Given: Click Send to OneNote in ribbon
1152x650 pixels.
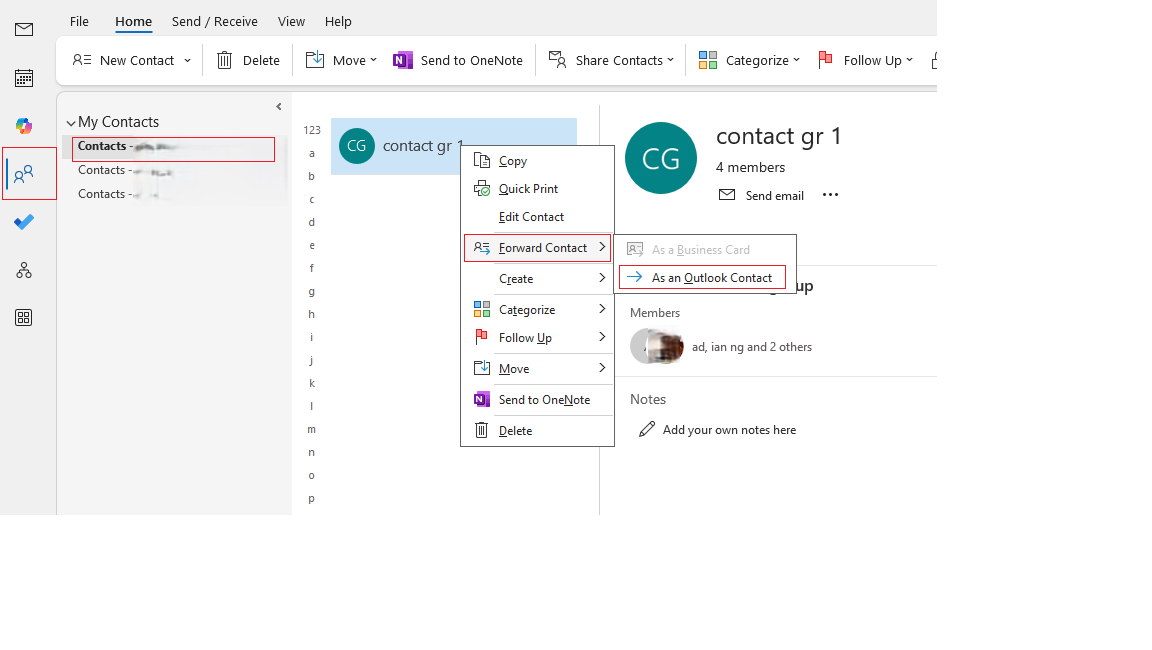Looking at the screenshot, I should tap(458, 60).
